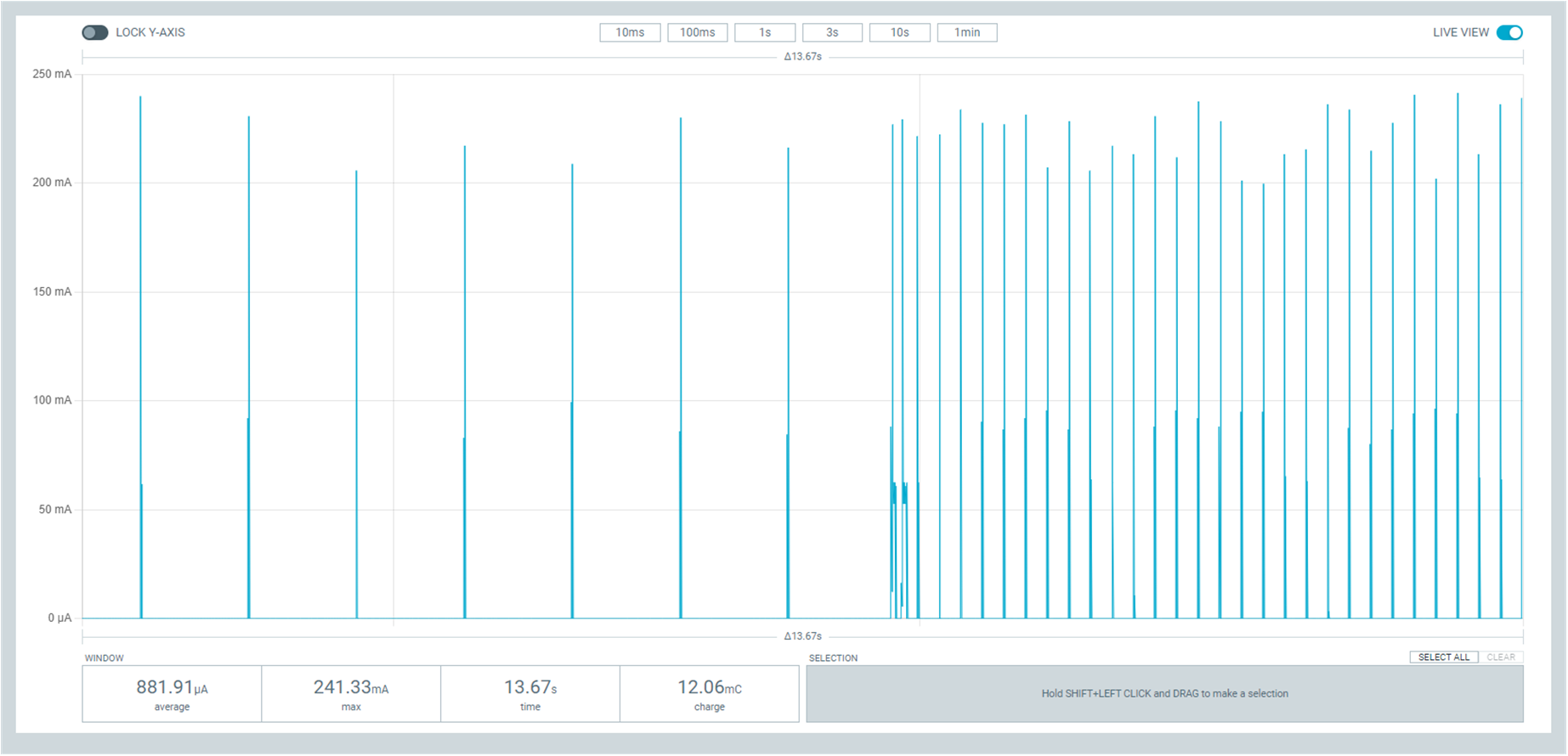Choose the 10s time window
Image resolution: width=1568 pixels, height=756 pixels.
click(x=899, y=32)
